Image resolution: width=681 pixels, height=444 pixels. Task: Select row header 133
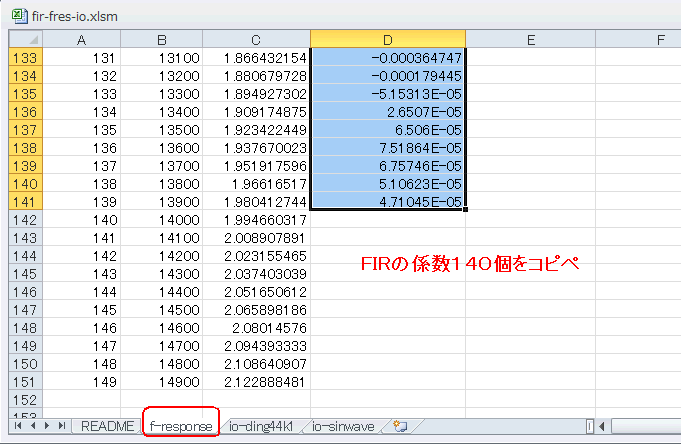(x=26, y=57)
